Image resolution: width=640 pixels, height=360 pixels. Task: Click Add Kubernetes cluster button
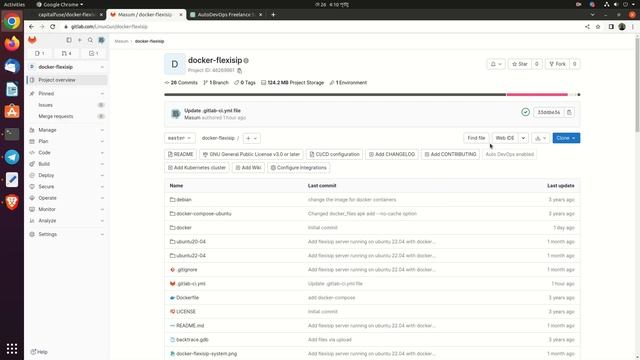[197, 168]
